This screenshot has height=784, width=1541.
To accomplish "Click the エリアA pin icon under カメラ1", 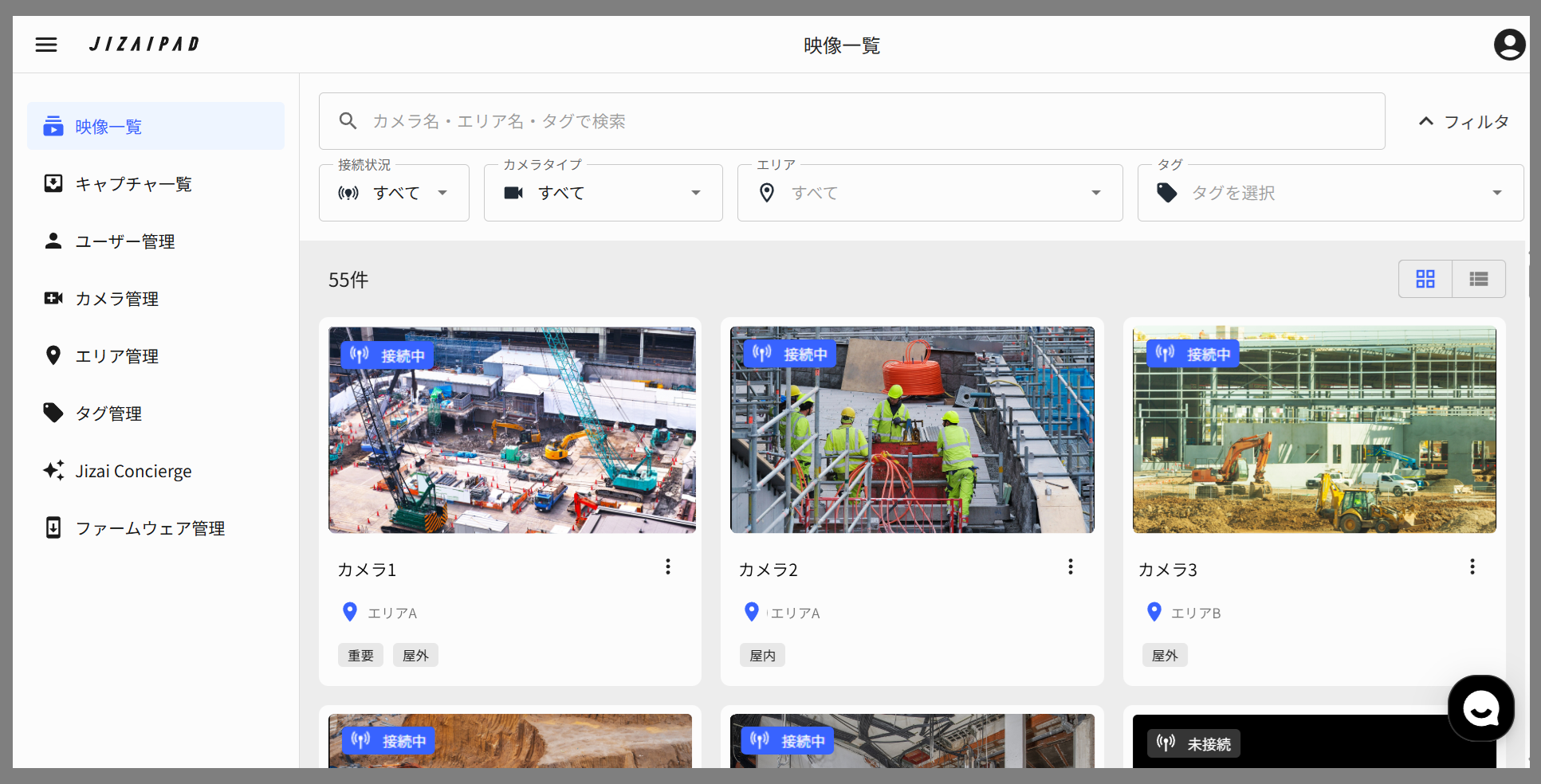I will (x=350, y=612).
